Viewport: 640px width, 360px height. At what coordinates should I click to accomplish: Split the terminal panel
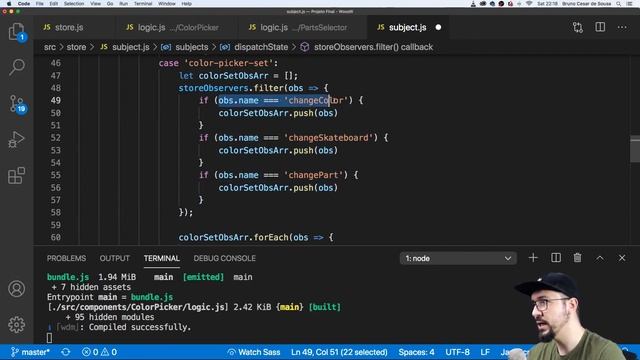click(x=556, y=258)
